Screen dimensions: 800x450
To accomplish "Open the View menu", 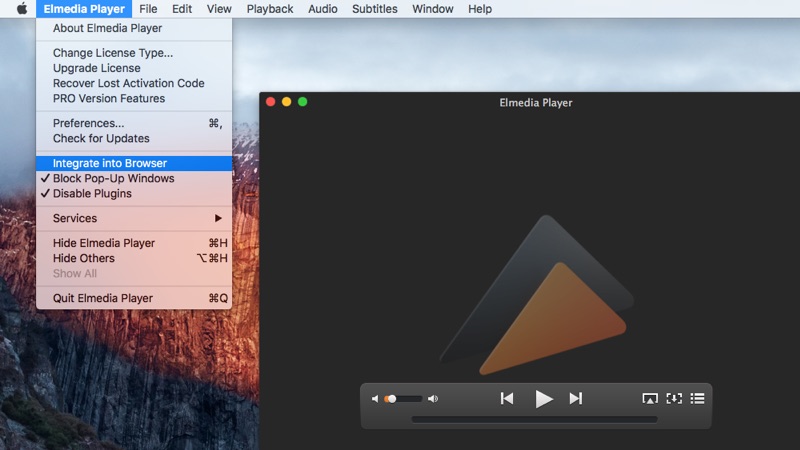I will pyautogui.click(x=219, y=9).
